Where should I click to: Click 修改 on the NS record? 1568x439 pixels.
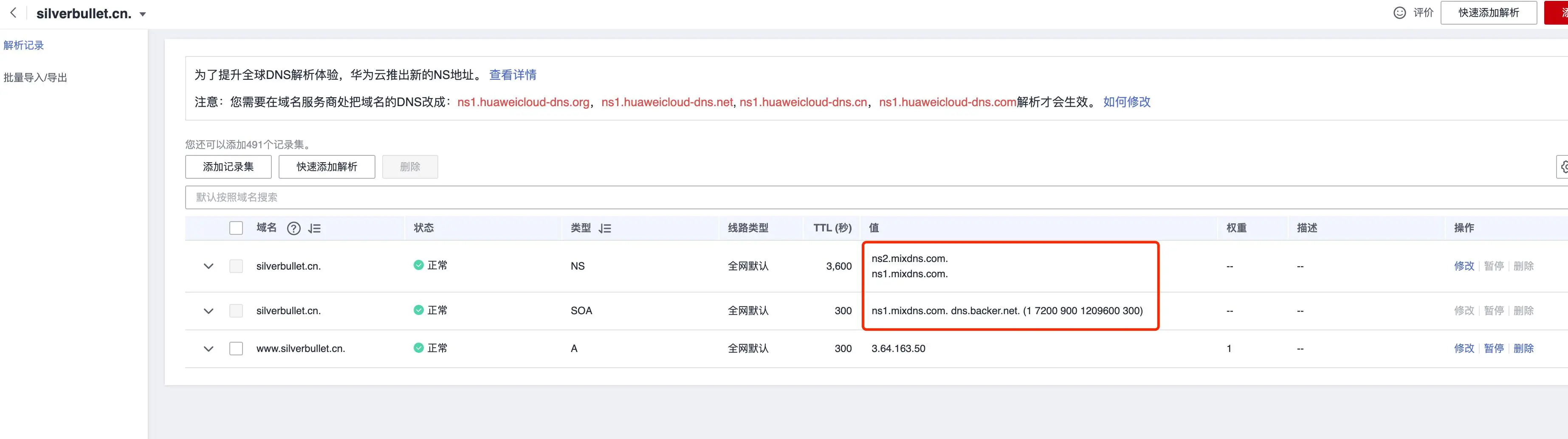pyautogui.click(x=1463, y=266)
